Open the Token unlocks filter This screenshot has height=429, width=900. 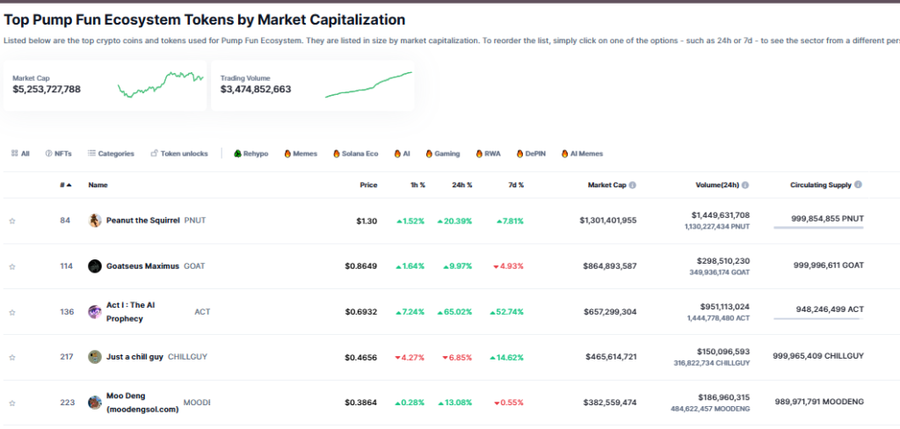pos(179,154)
